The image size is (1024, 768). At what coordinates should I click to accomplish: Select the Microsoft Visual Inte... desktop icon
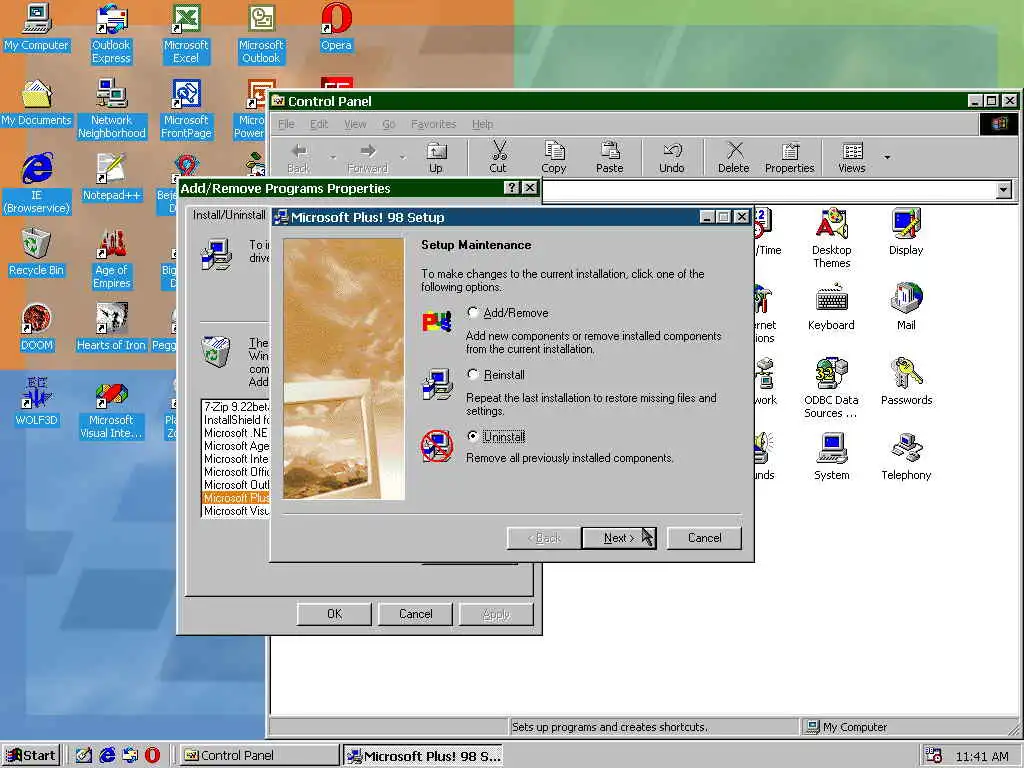coord(112,409)
